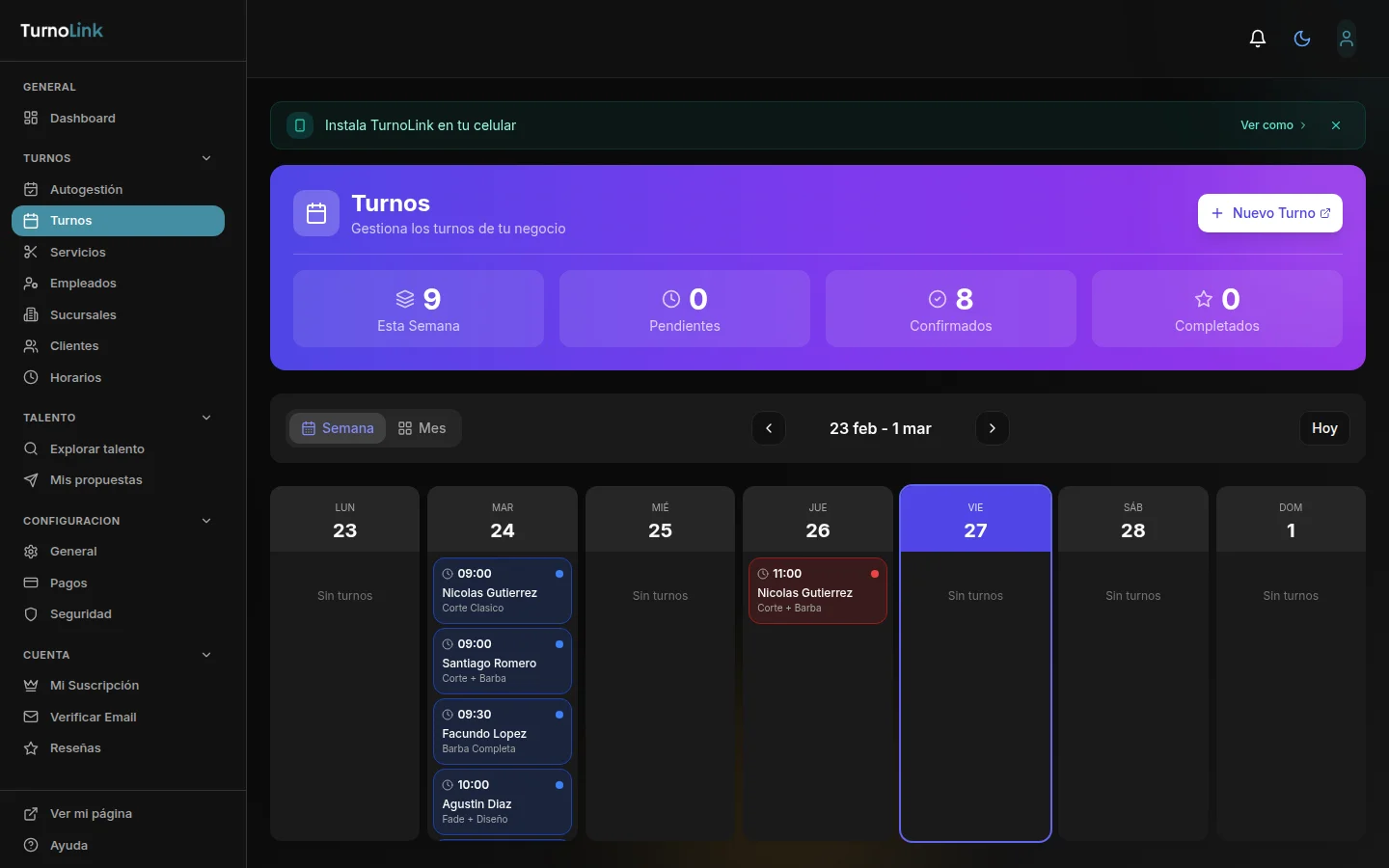Click the Nuevo Turno button
This screenshot has width=1389, height=868.
click(1269, 213)
